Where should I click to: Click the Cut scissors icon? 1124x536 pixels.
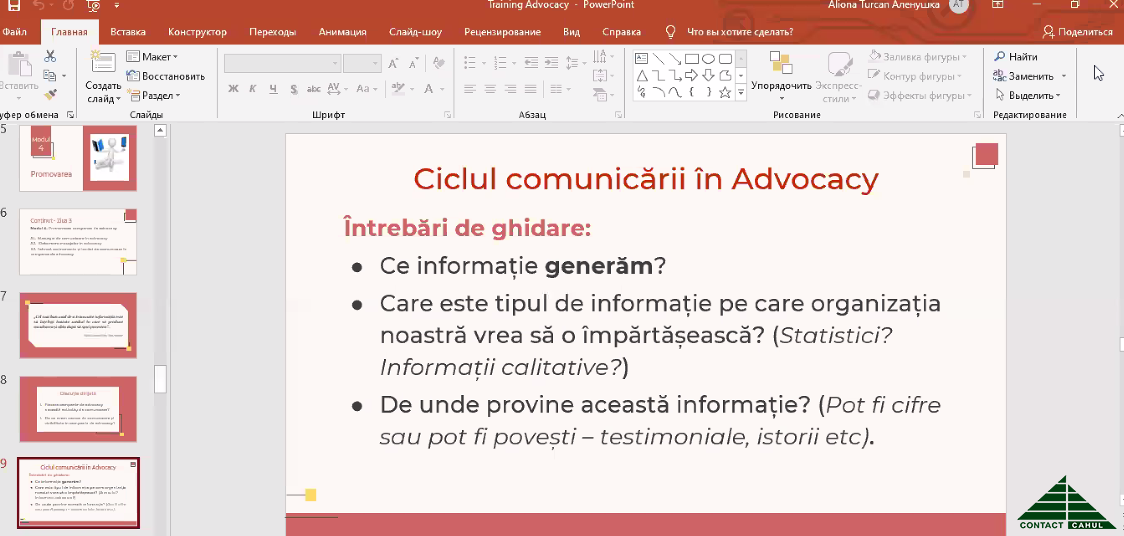[50, 57]
